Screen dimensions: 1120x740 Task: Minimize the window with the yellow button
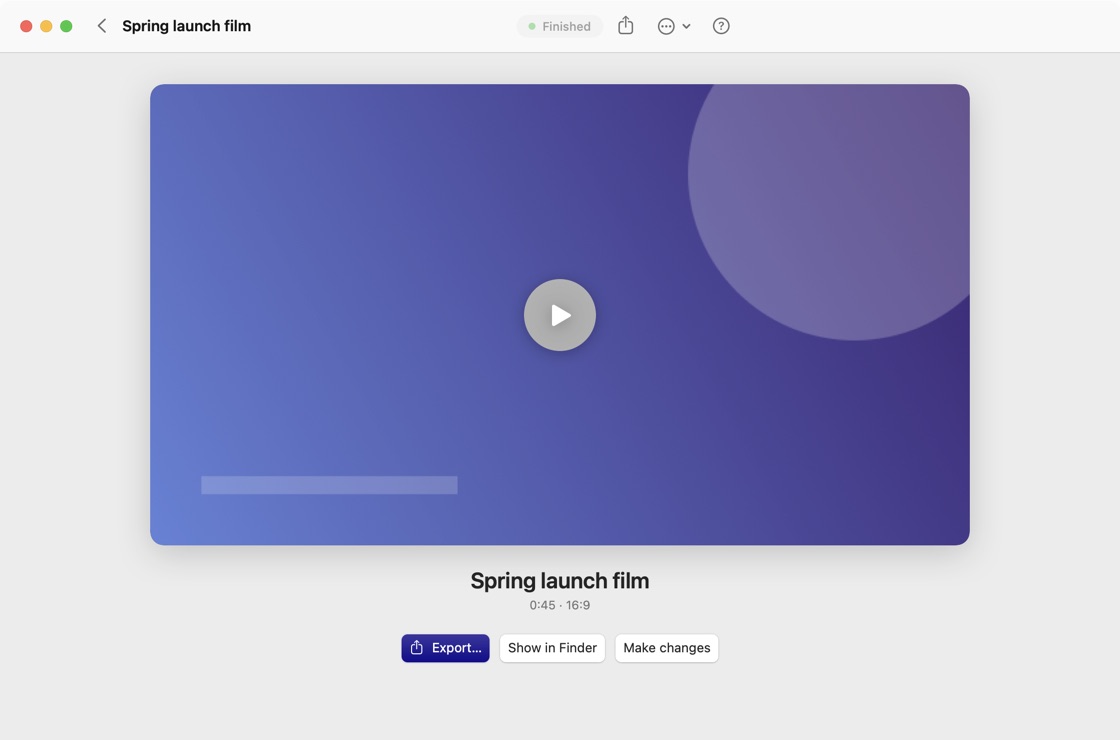coord(46,26)
